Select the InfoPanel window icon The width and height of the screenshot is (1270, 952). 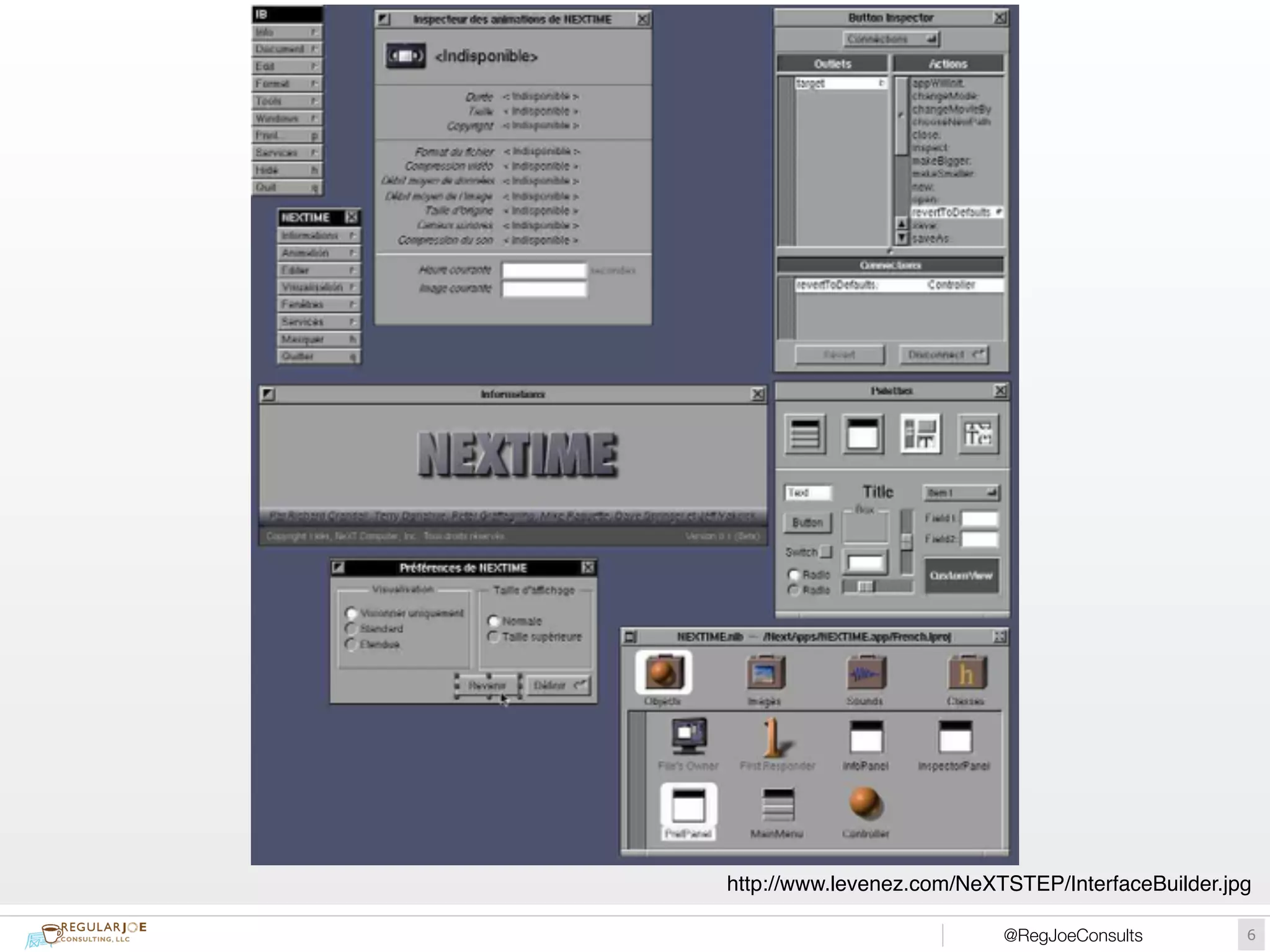coord(866,738)
